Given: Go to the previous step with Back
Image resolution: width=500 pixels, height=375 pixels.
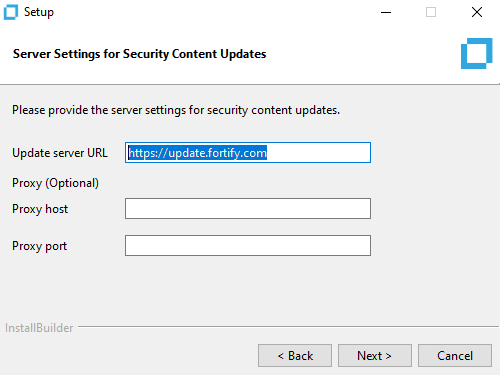Looking at the screenshot, I should click(x=295, y=356).
